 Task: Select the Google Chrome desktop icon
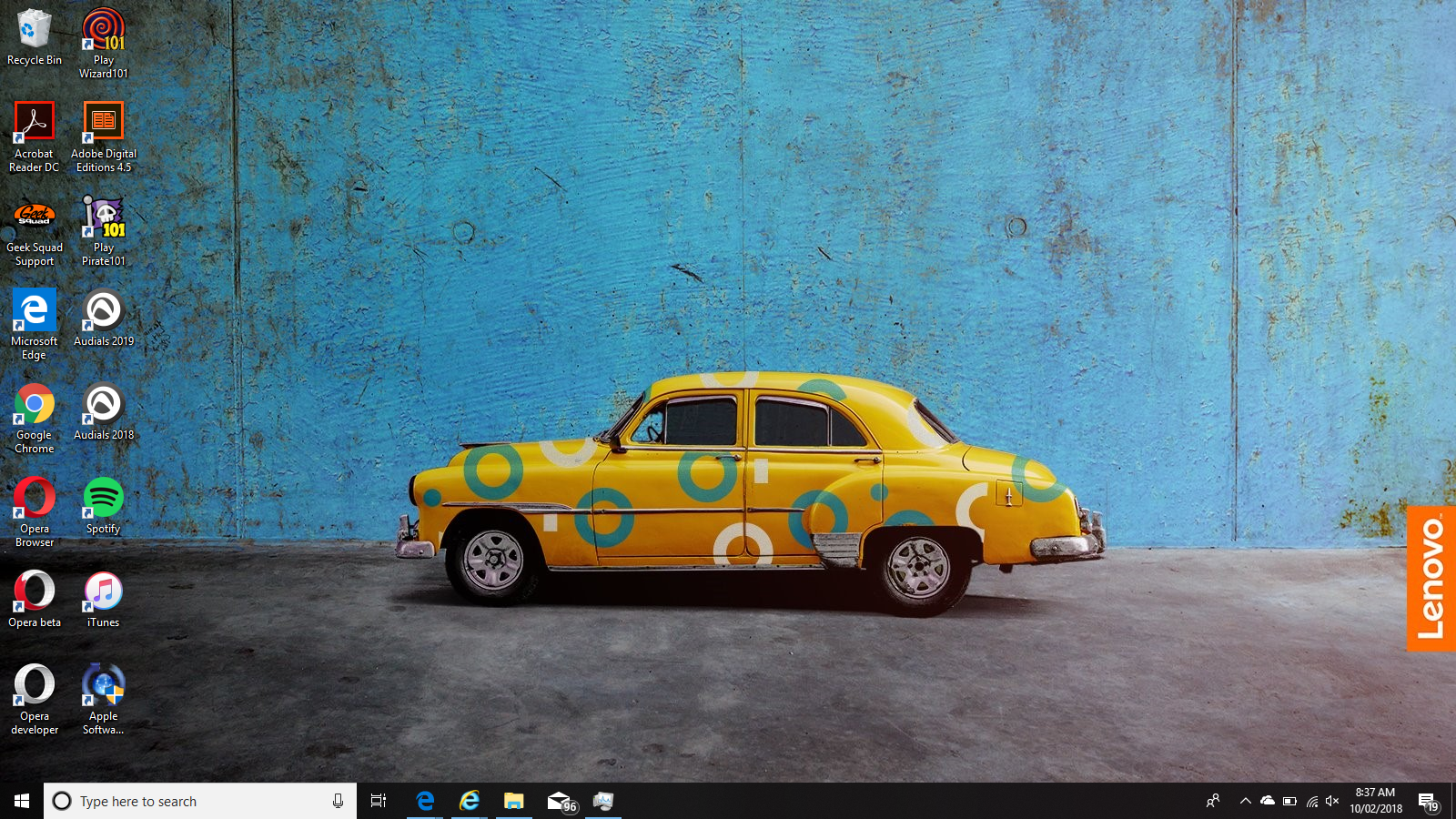tap(35, 419)
